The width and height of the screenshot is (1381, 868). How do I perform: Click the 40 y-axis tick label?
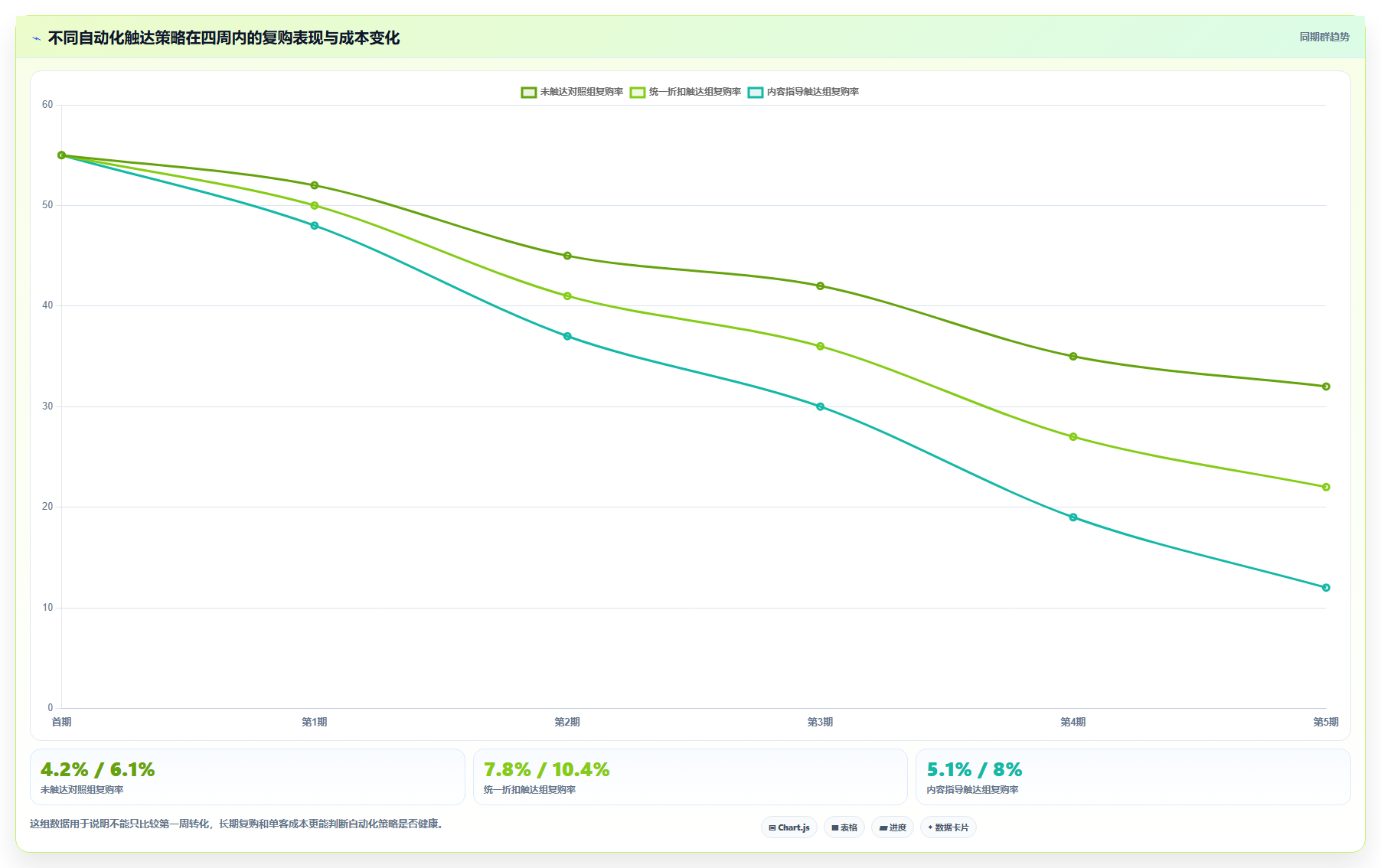pos(47,305)
